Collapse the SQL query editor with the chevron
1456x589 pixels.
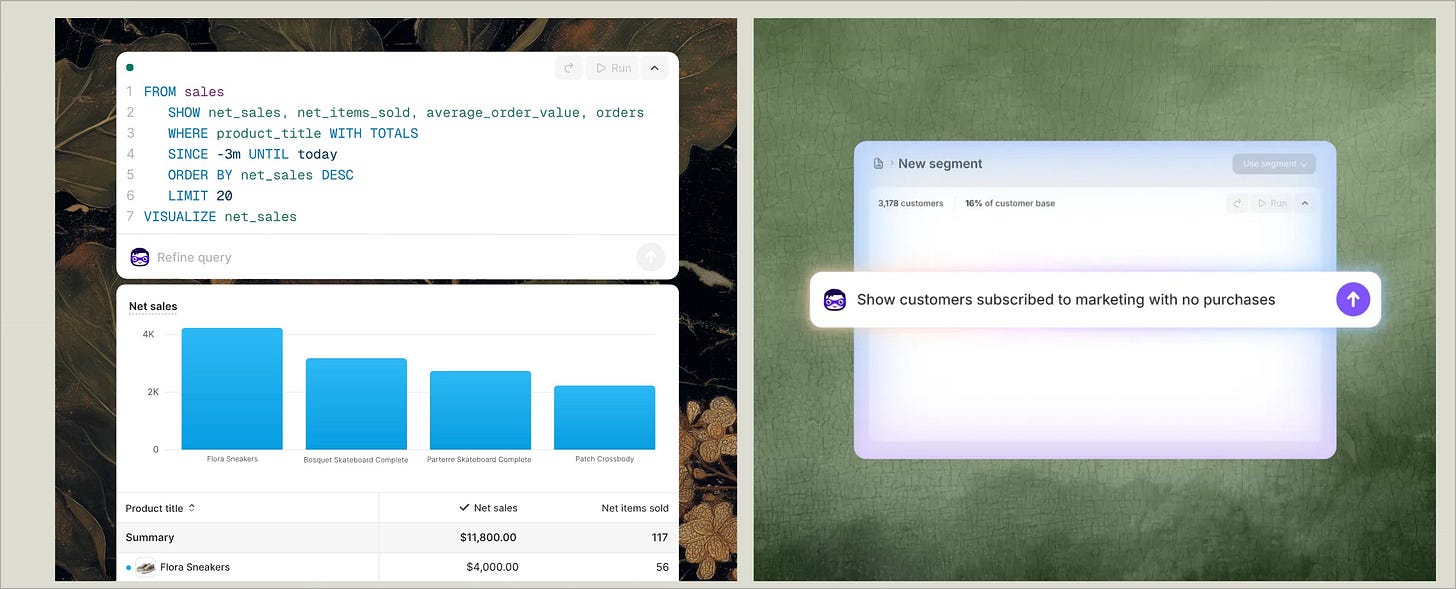[x=654, y=67]
